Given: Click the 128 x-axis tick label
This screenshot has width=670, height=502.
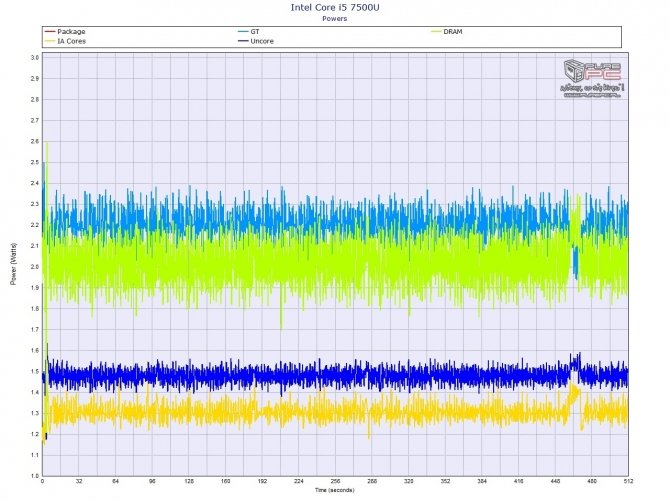Looking at the screenshot, I should (189, 481).
